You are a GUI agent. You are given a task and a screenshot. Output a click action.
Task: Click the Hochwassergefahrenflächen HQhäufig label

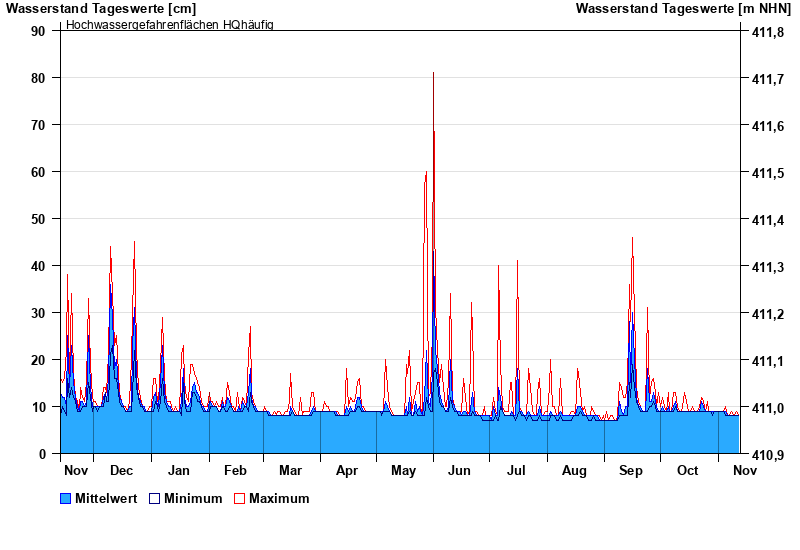coord(169,24)
